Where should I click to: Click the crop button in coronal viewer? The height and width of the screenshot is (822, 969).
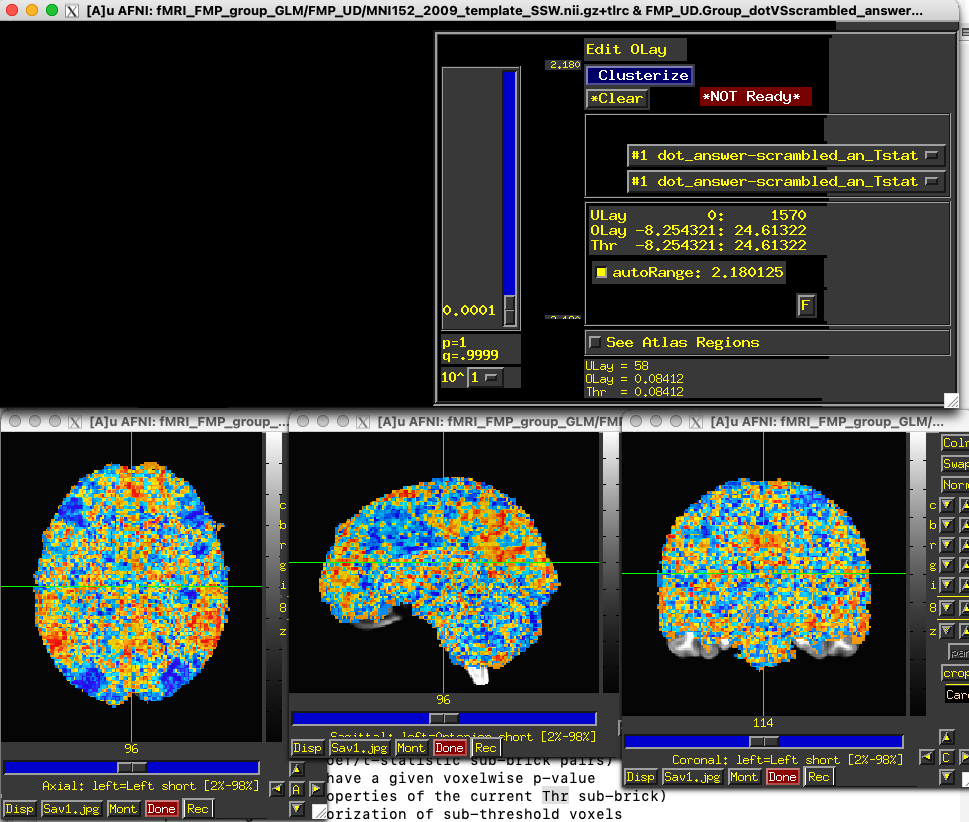(956, 674)
